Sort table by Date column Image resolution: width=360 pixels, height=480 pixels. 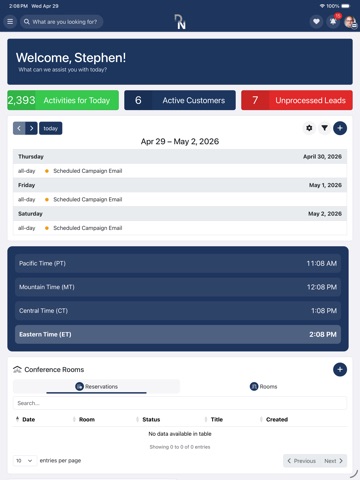[x=28, y=420]
